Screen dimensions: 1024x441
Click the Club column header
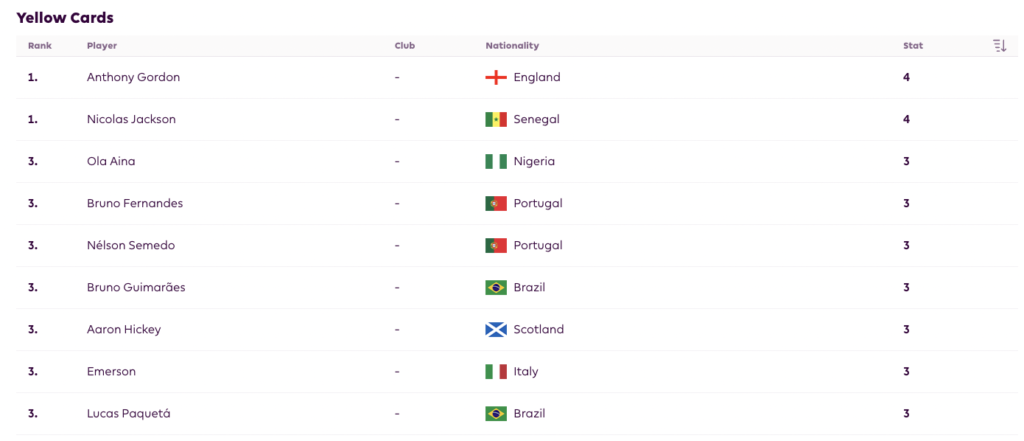(405, 46)
